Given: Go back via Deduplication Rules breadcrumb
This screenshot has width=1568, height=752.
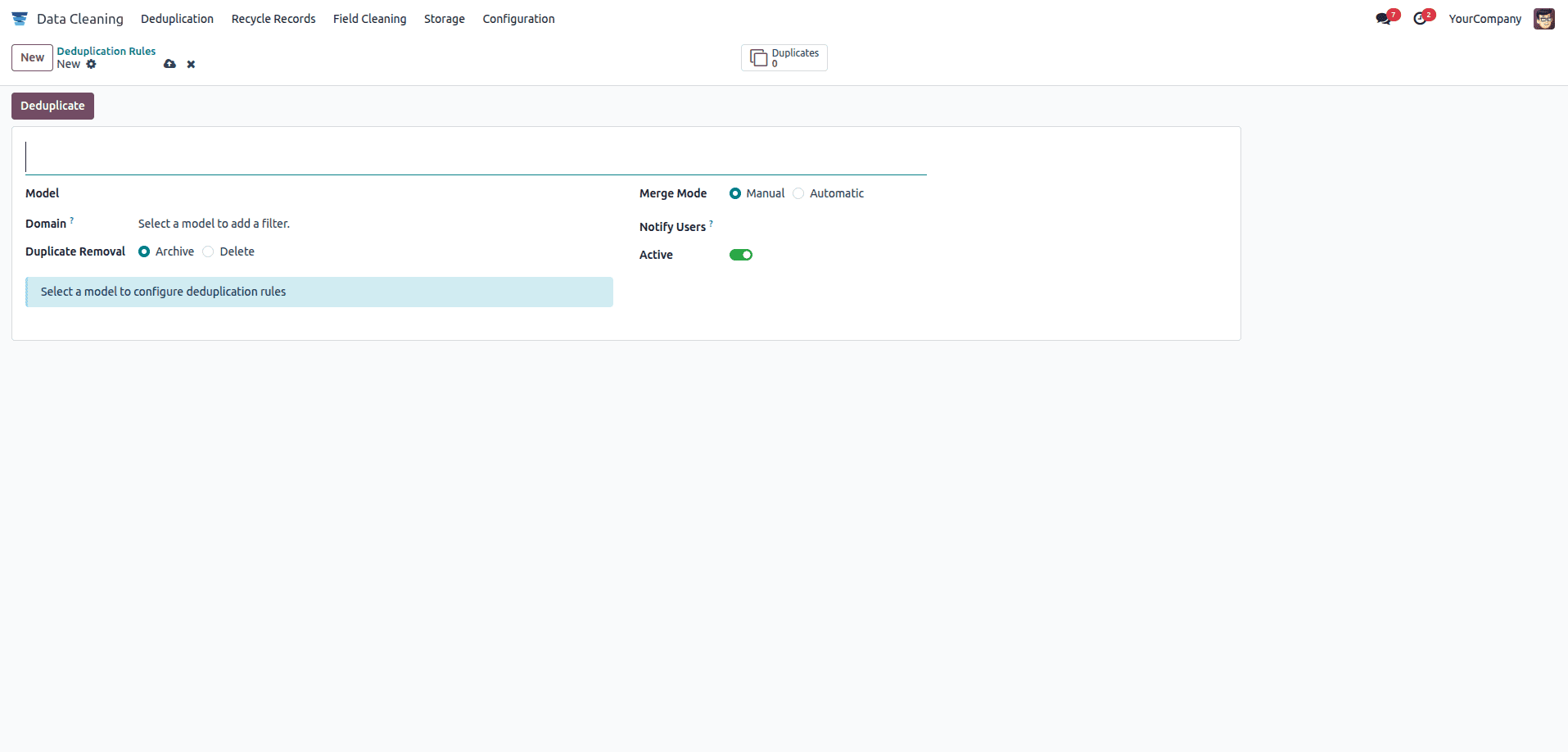Looking at the screenshot, I should [106, 51].
